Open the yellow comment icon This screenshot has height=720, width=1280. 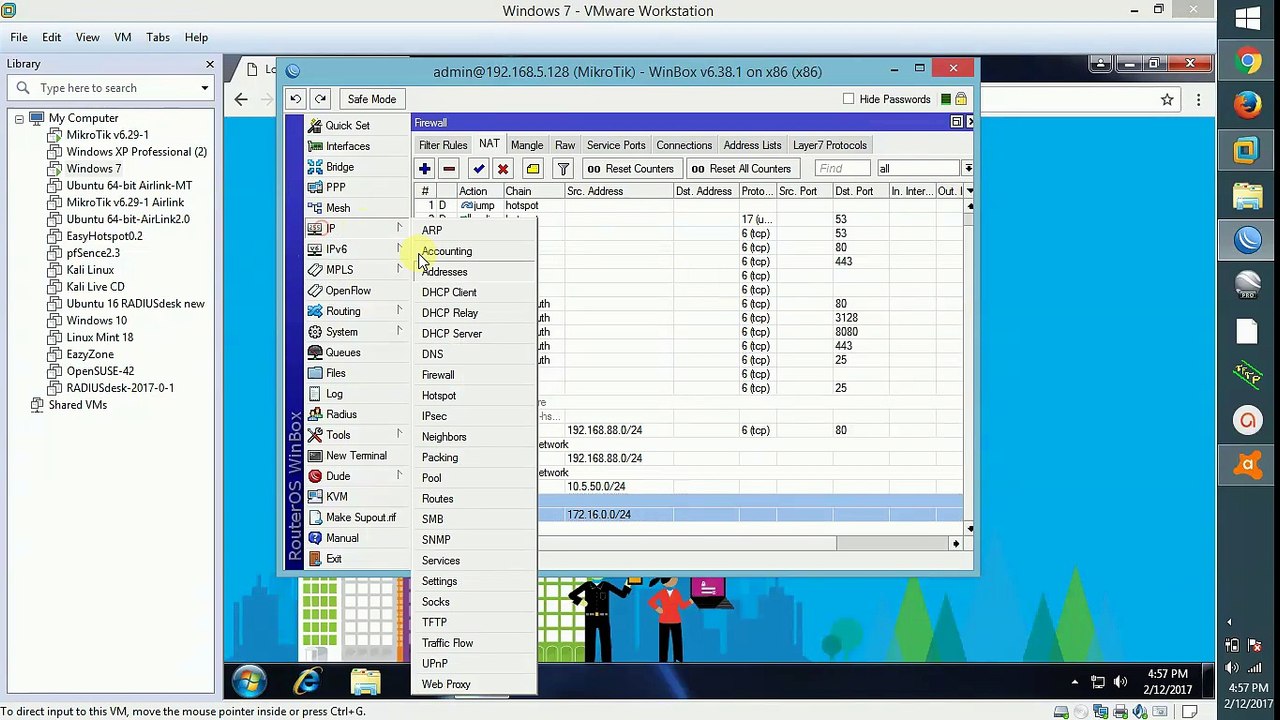(x=533, y=169)
